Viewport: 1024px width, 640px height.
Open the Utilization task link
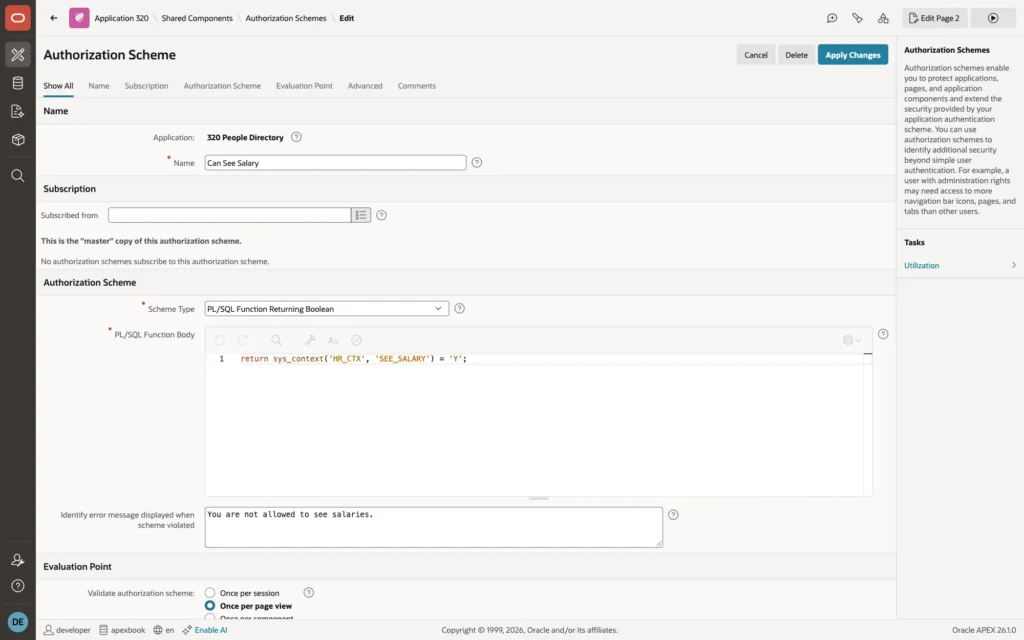[x=921, y=265]
